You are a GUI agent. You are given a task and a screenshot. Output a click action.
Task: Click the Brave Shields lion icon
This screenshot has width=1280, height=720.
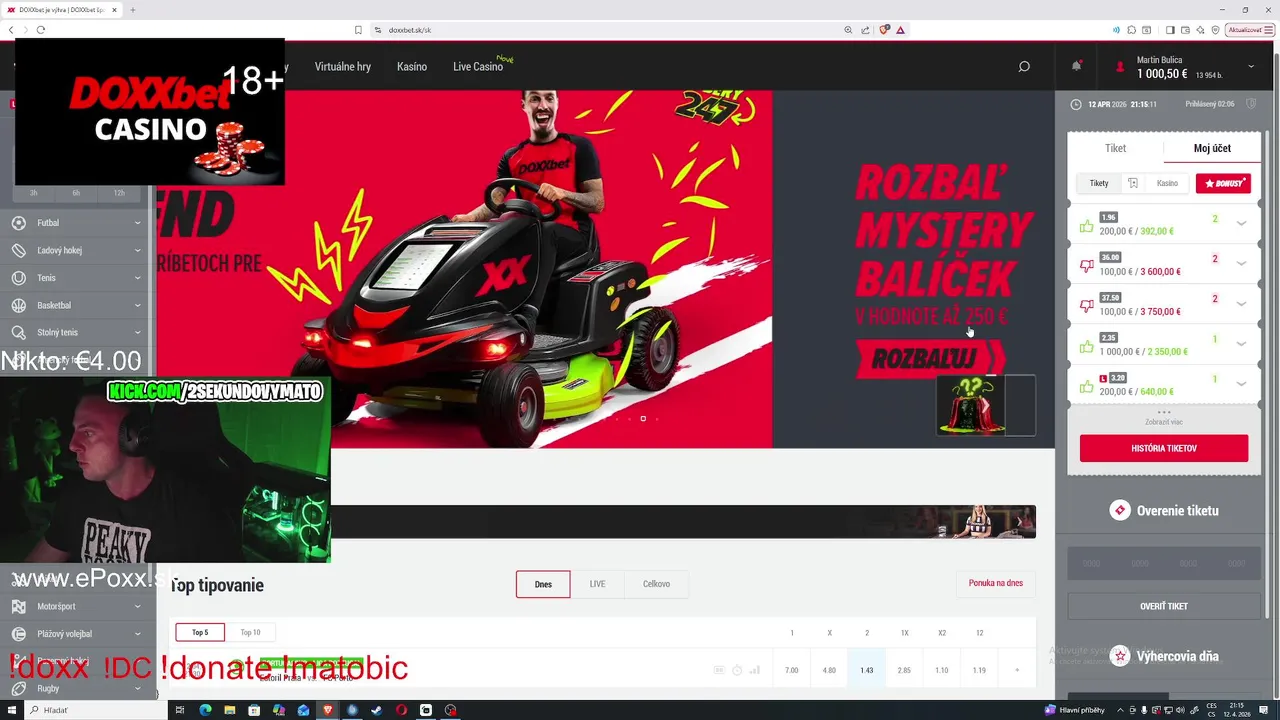[885, 30]
